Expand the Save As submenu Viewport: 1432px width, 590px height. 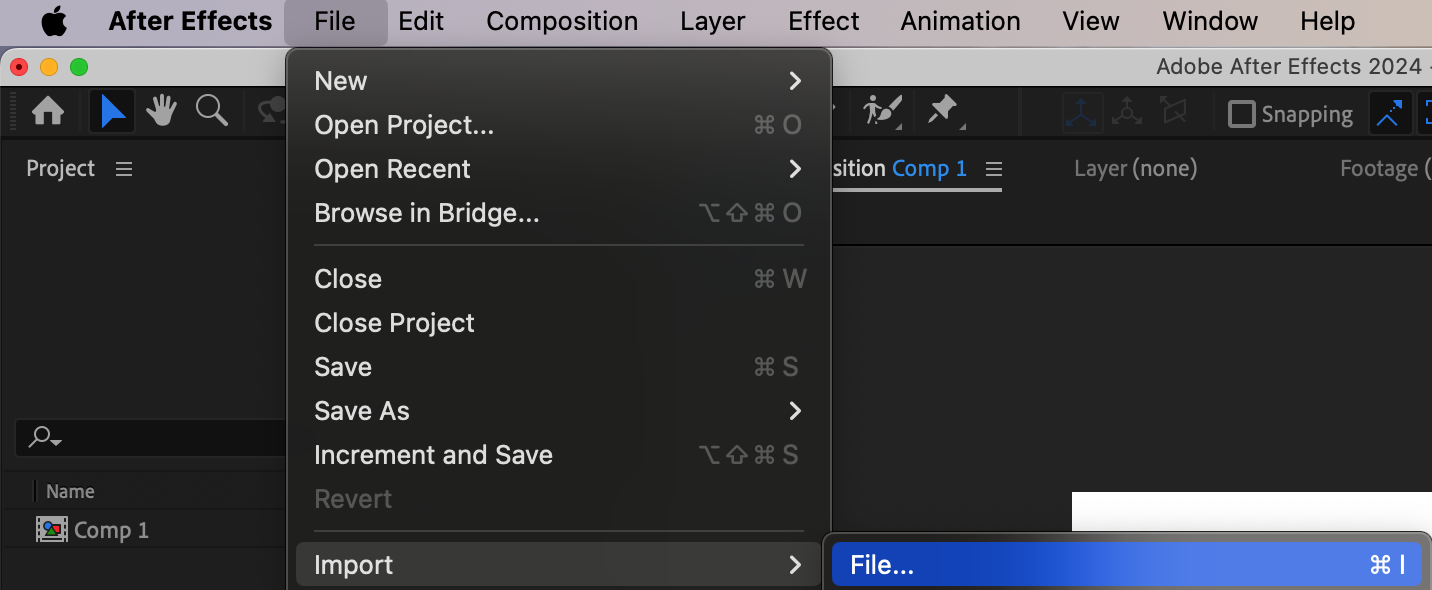[x=558, y=411]
